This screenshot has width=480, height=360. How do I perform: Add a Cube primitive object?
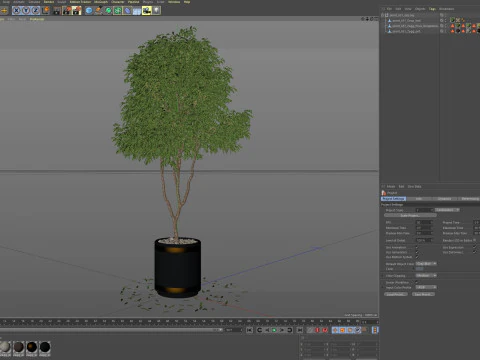pyautogui.click(x=89, y=11)
